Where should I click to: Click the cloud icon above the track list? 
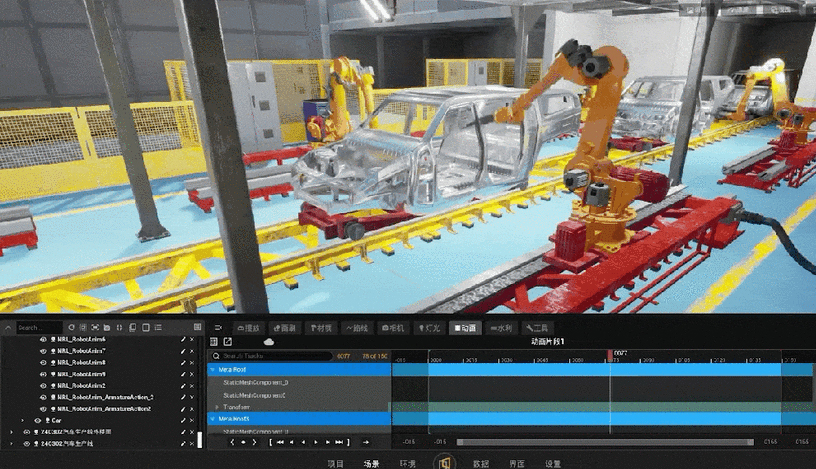pos(268,342)
